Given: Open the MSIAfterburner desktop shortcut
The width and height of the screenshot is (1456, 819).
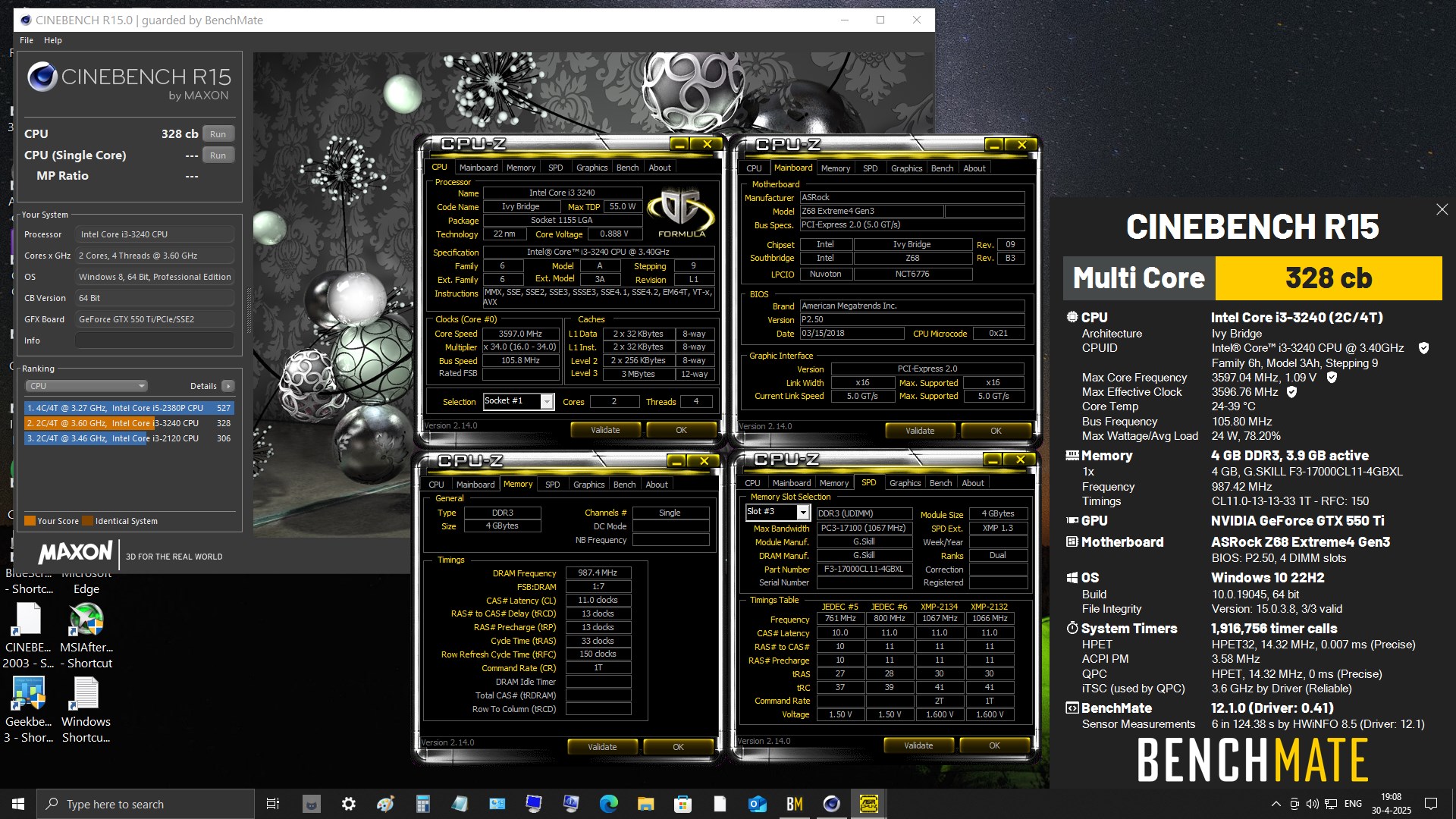Looking at the screenshot, I should pyautogui.click(x=86, y=637).
